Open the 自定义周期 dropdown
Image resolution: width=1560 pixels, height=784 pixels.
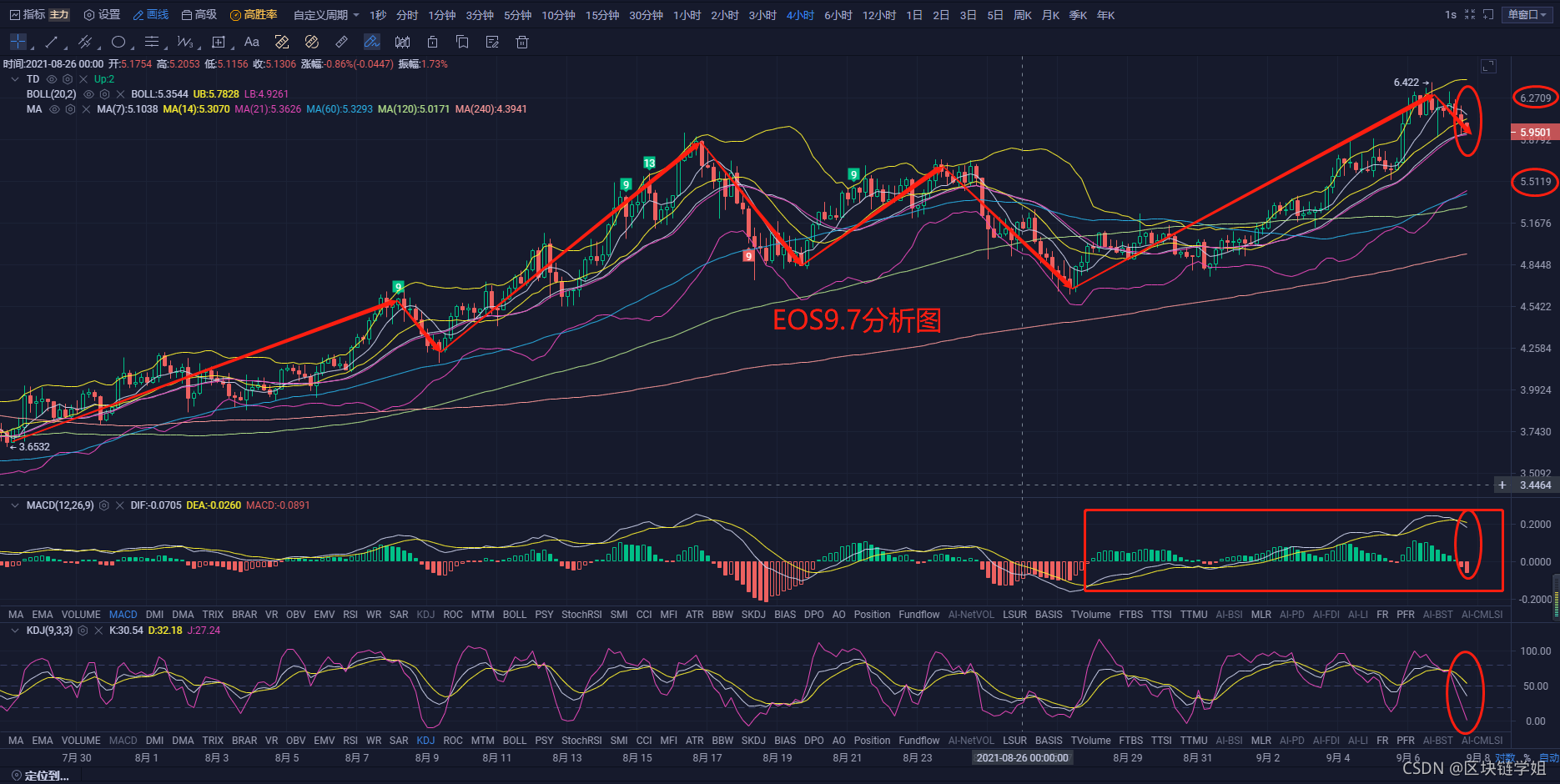click(x=326, y=15)
